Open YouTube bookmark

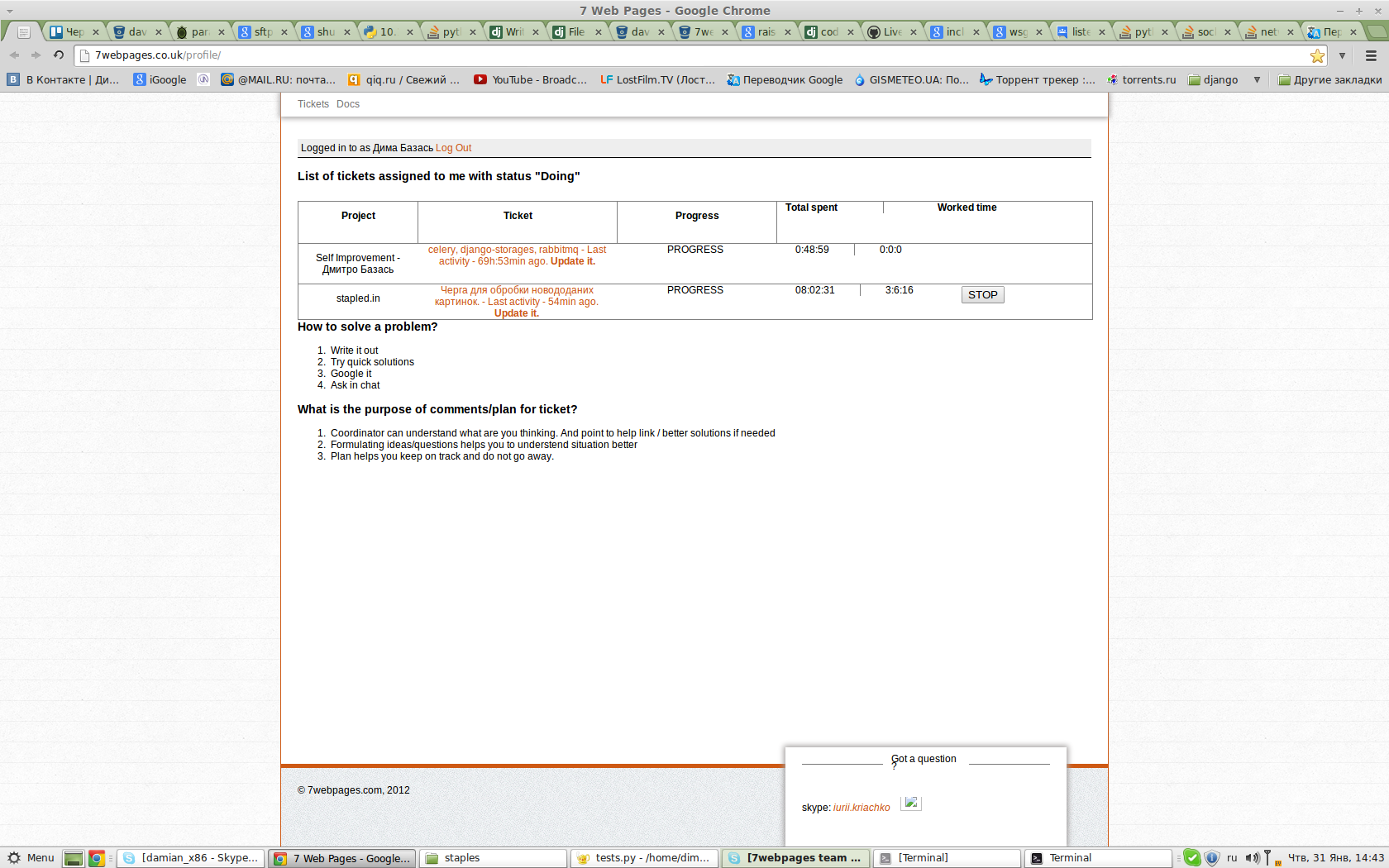(531, 79)
